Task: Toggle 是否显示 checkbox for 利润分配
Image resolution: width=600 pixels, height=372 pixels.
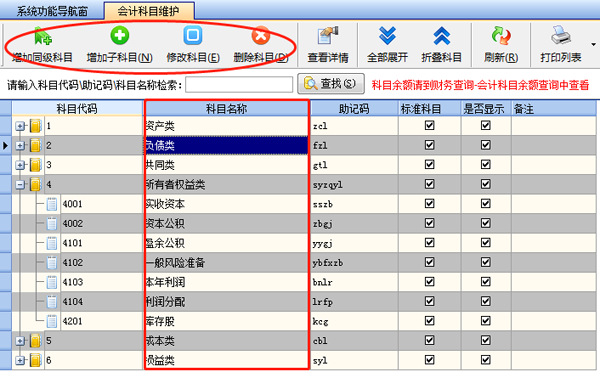Action: click(486, 301)
